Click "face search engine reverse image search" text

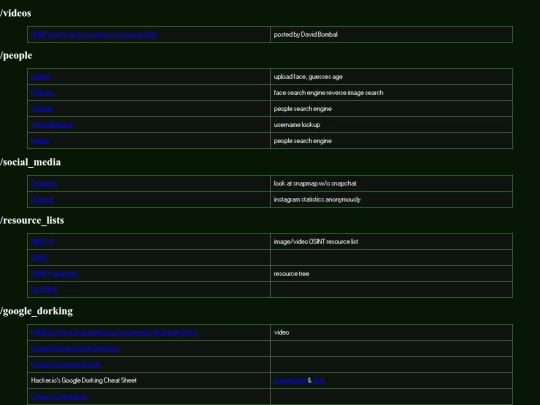click(329, 93)
